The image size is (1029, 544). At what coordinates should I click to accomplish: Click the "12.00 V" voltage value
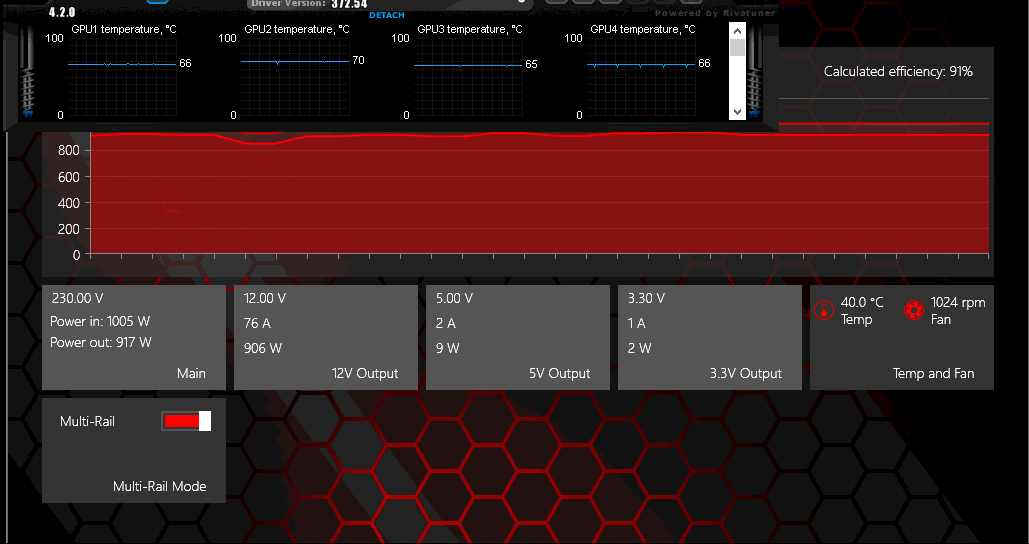click(x=265, y=299)
